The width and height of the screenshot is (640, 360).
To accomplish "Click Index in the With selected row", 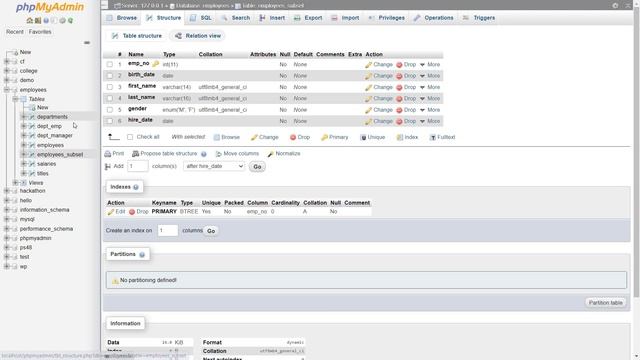I will [x=407, y=137].
